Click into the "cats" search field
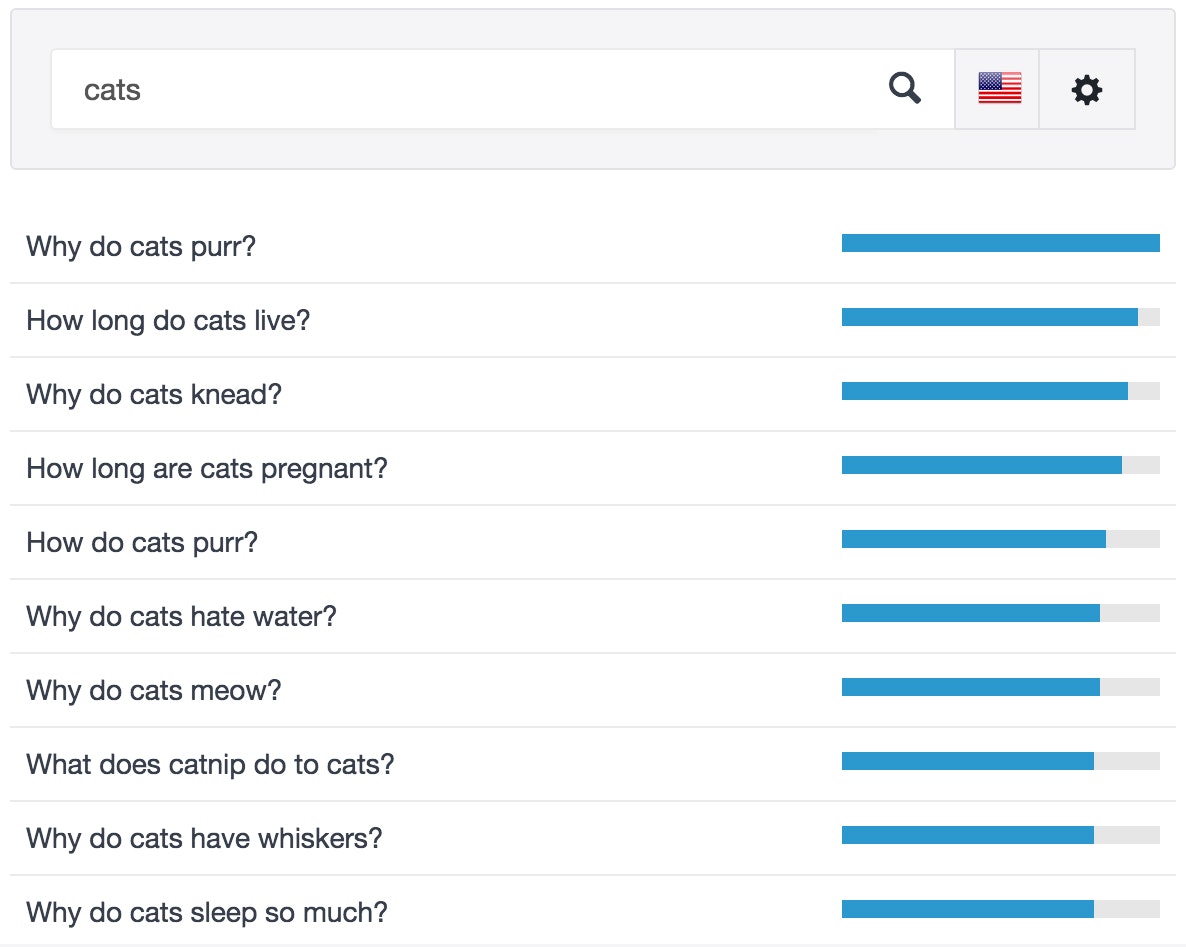The height and width of the screenshot is (947, 1186). tap(460, 90)
